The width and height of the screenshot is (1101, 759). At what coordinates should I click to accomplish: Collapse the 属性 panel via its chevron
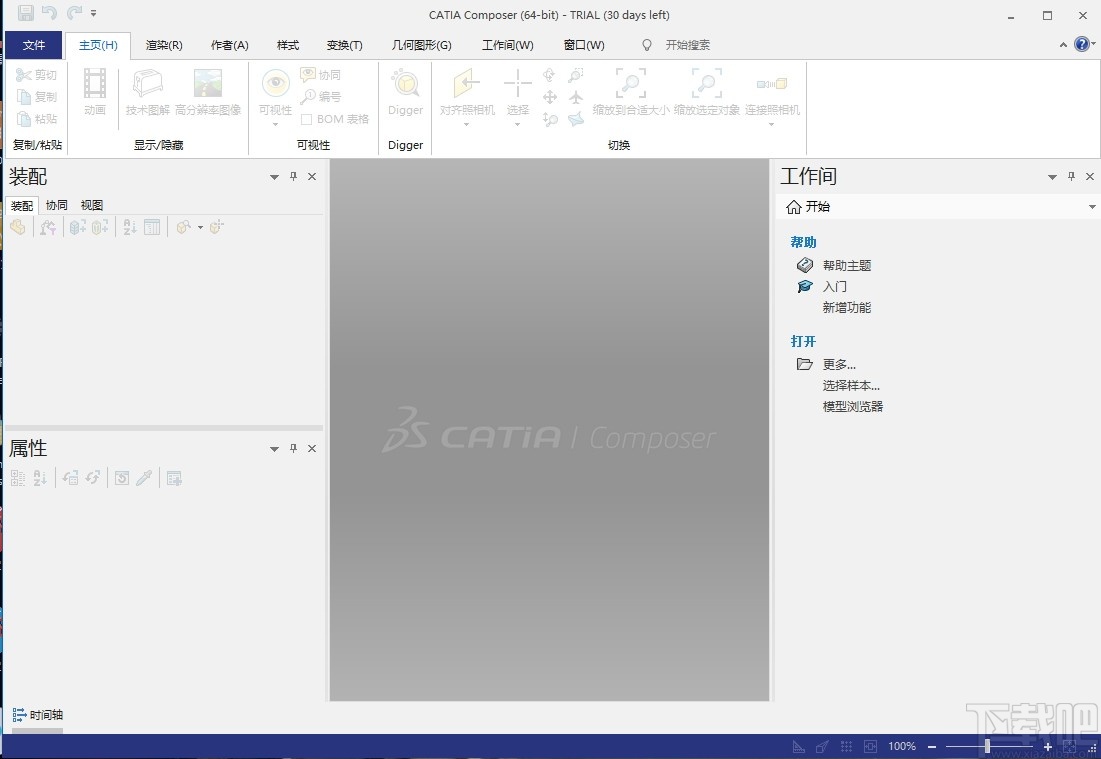(x=273, y=448)
